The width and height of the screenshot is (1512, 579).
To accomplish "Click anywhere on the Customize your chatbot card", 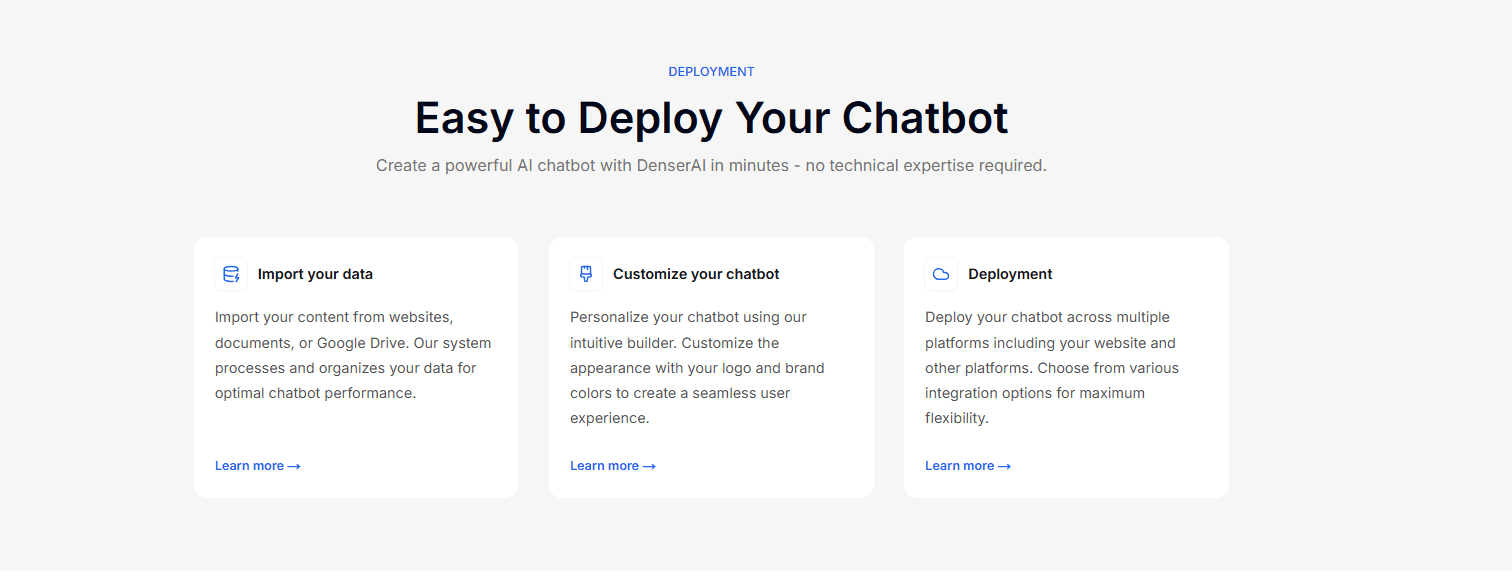I will pyautogui.click(x=711, y=367).
